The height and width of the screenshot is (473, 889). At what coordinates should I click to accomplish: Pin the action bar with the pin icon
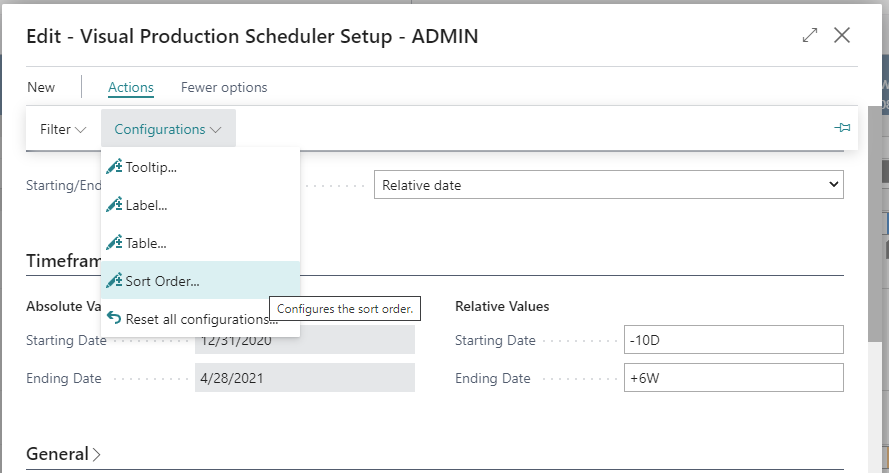(x=843, y=128)
